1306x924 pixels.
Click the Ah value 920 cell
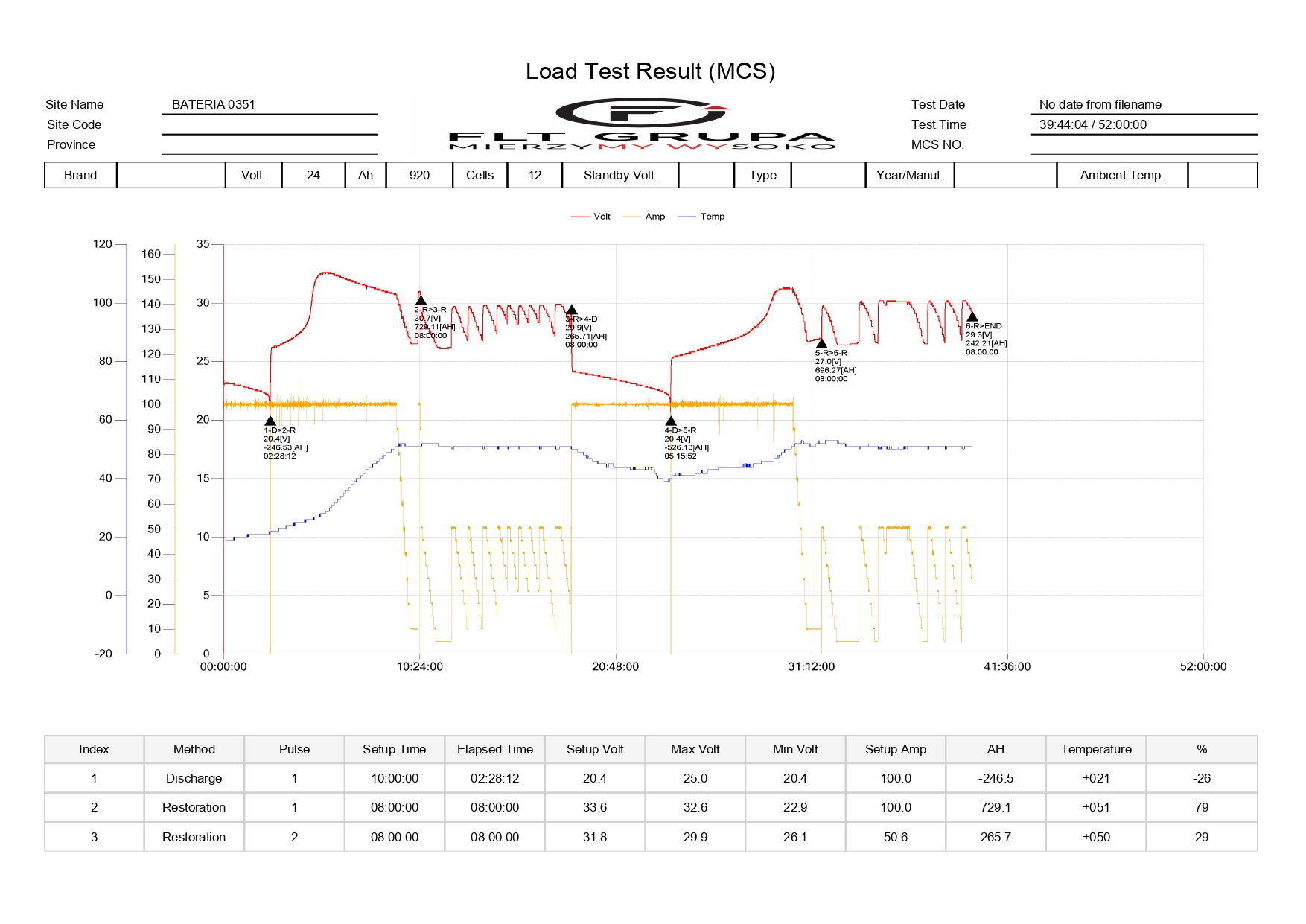419,176
